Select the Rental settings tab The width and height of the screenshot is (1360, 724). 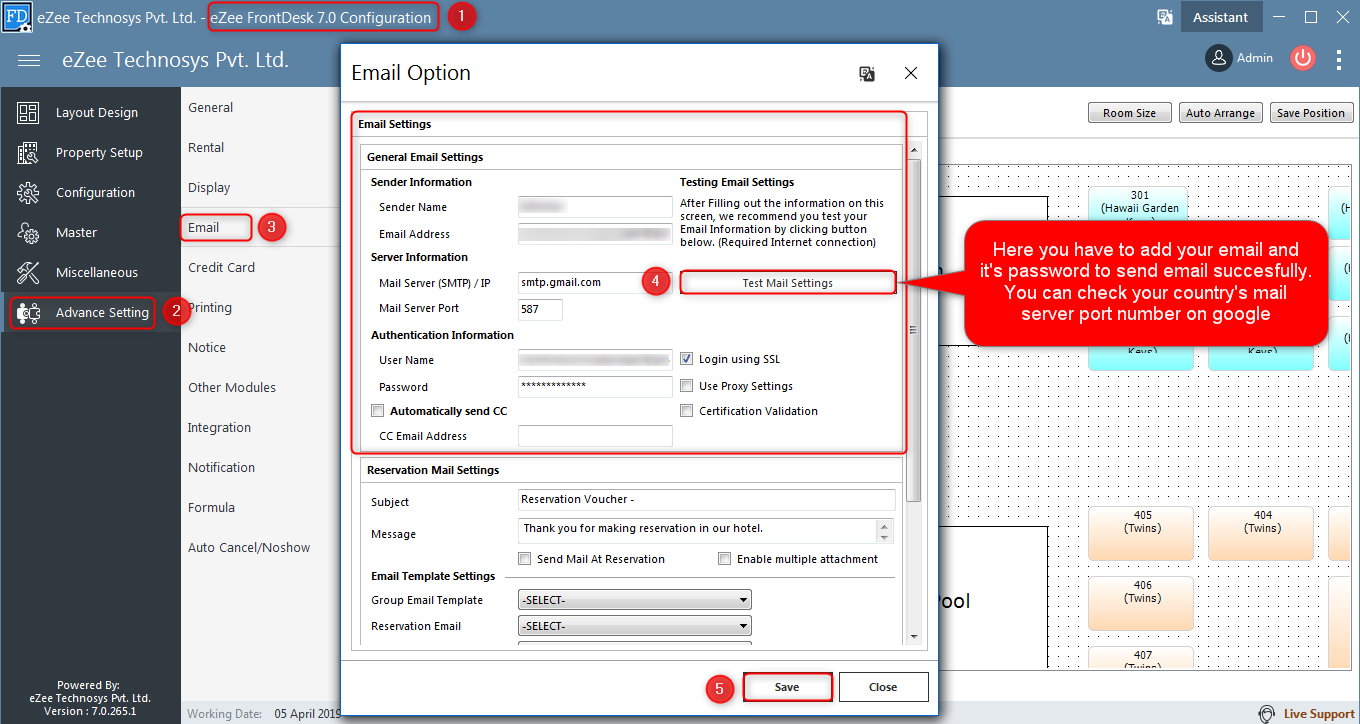pos(206,148)
